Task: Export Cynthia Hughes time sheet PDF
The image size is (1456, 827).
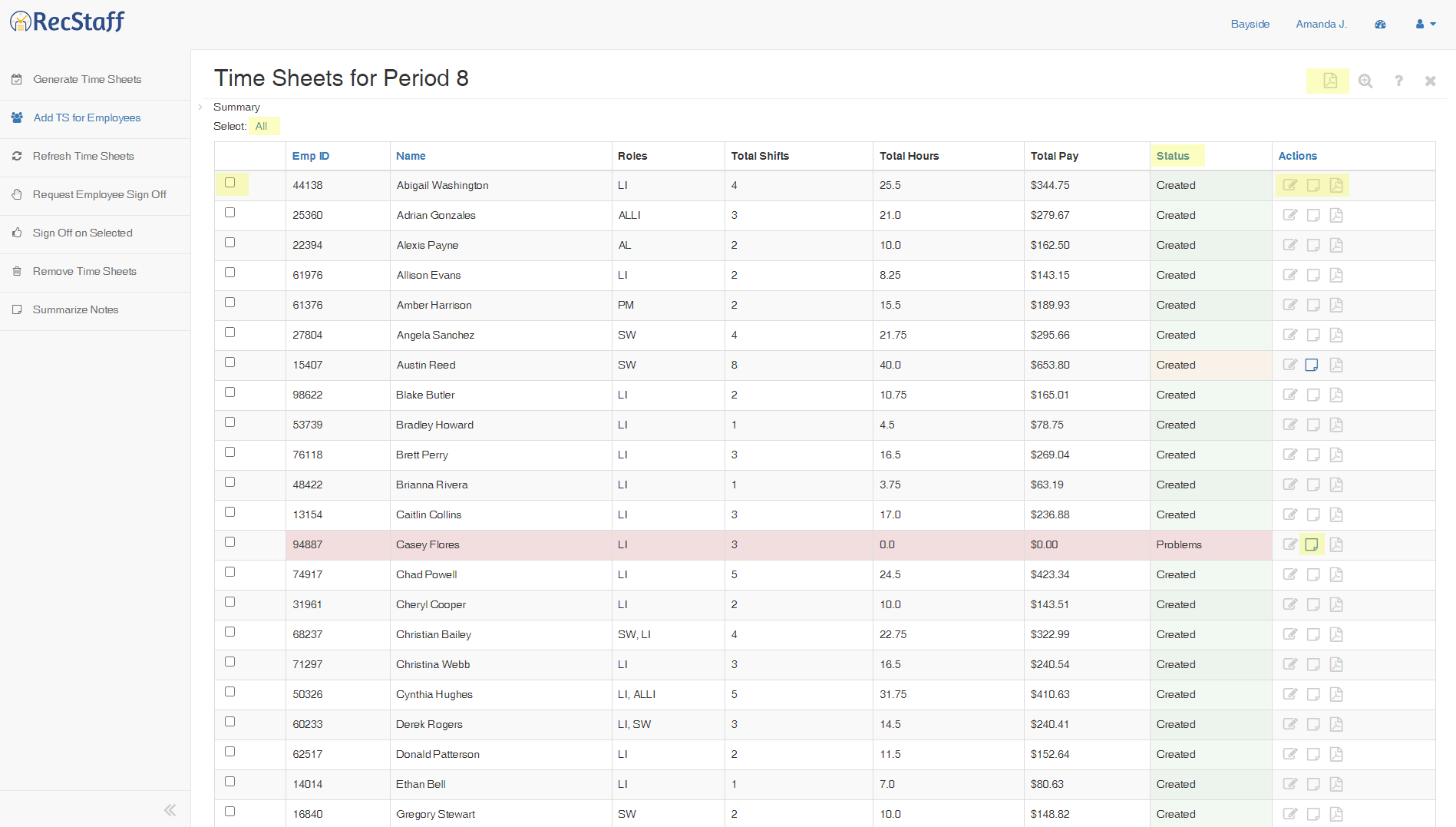Action: [1336, 694]
